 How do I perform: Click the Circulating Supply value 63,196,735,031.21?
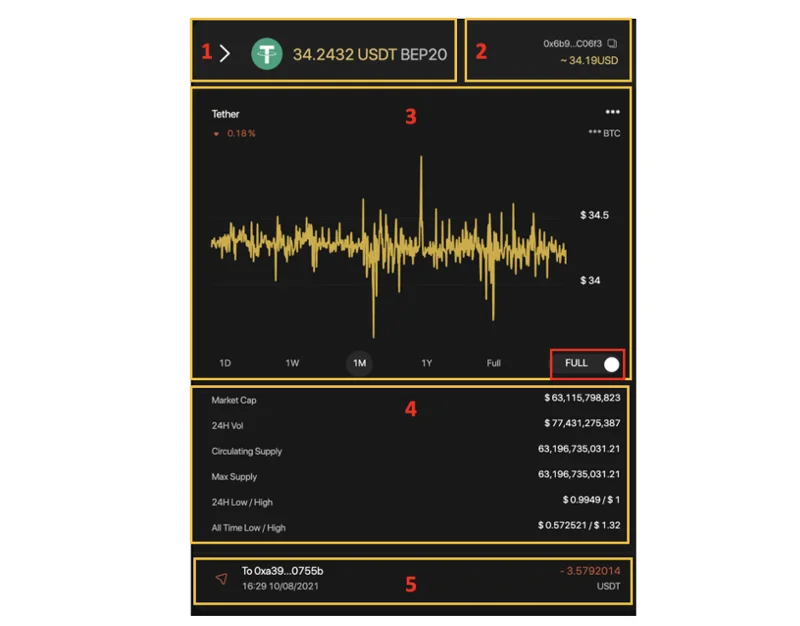tap(579, 449)
